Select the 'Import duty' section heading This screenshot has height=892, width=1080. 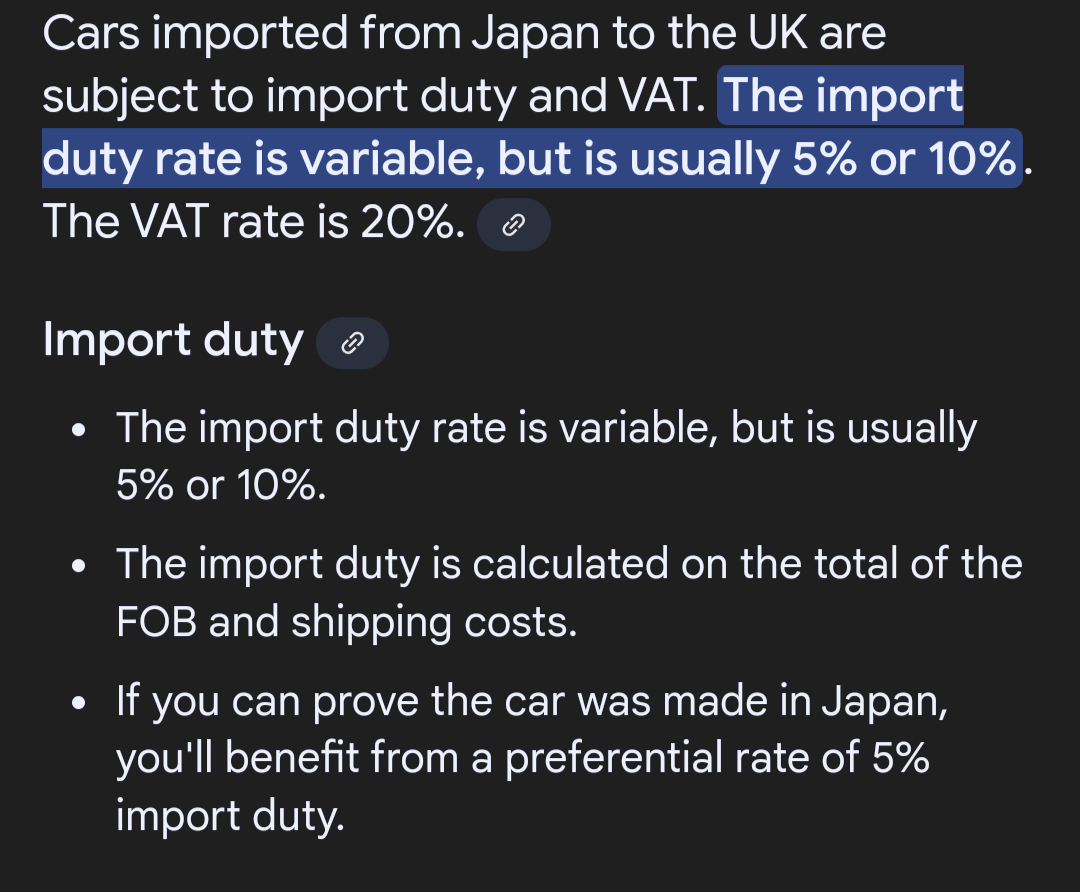click(x=173, y=341)
